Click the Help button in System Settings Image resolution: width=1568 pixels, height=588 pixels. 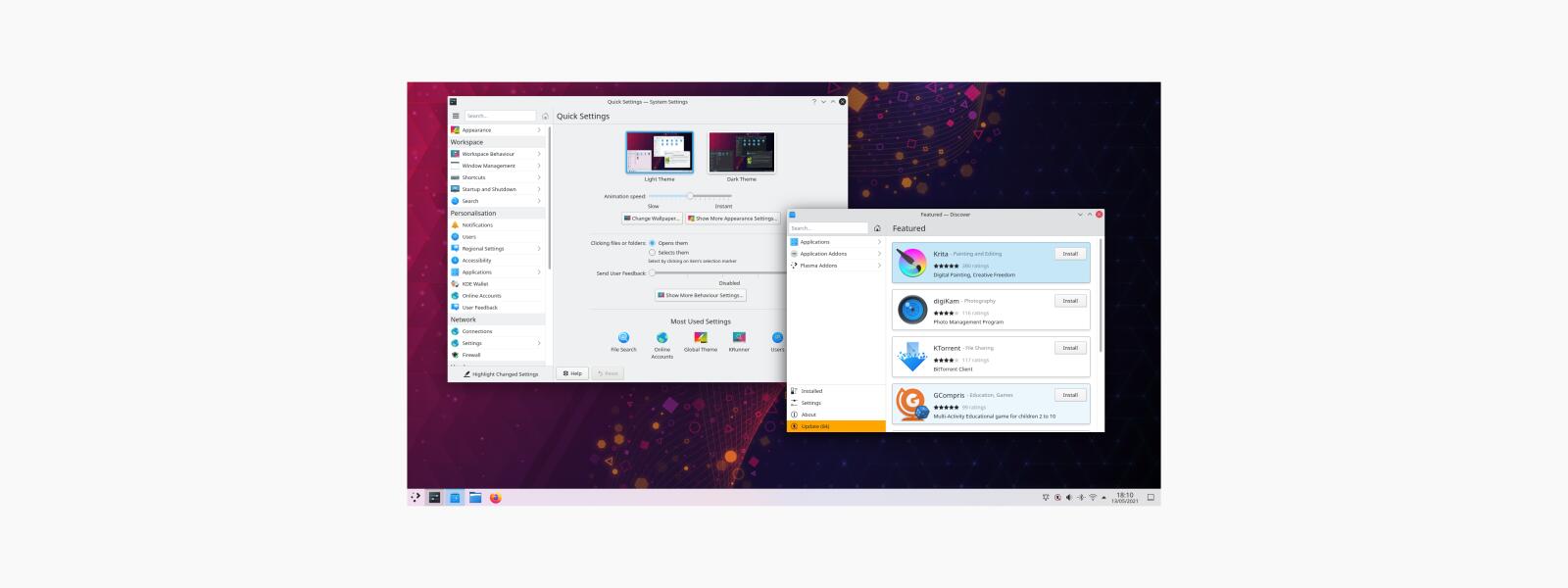[x=572, y=373]
